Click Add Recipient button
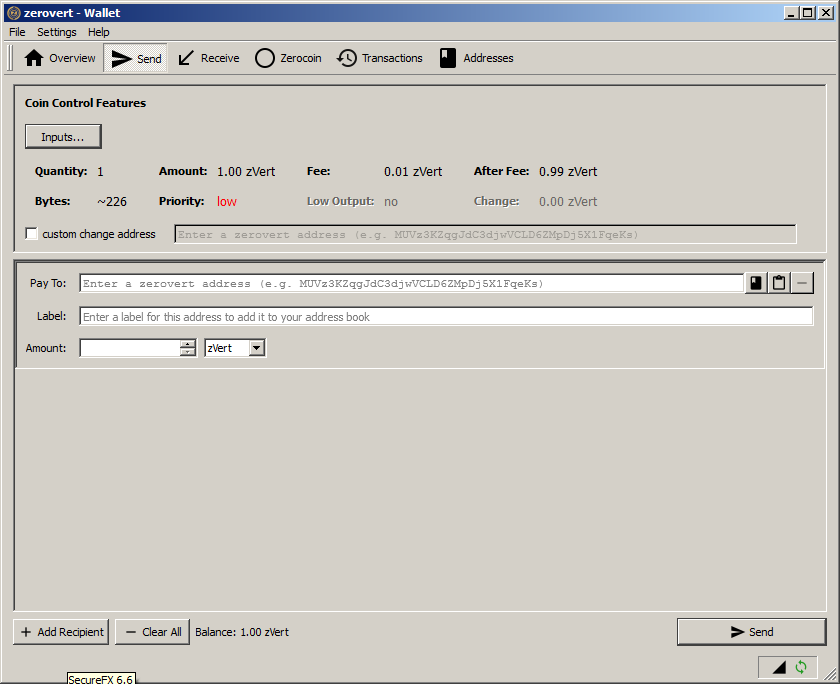This screenshot has width=840, height=684. (61, 632)
